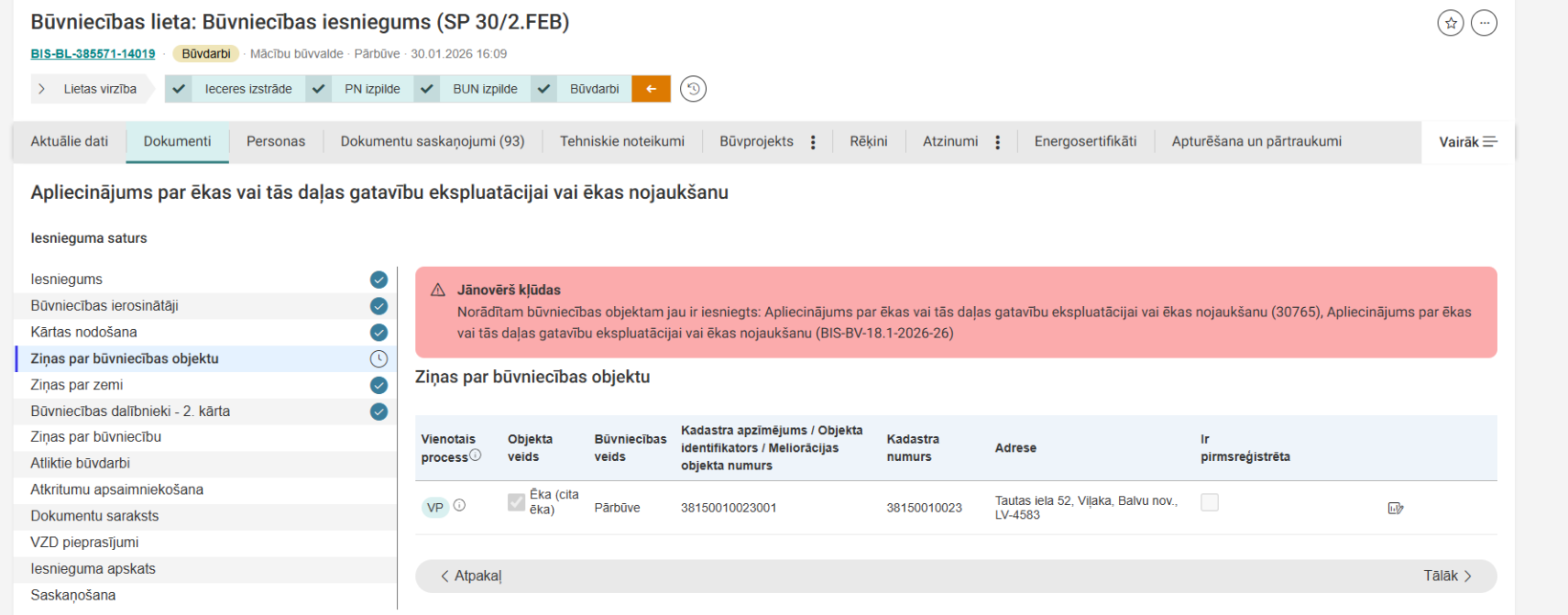Open Apturēšana un pārtraukumi tab
Viewport: 1568px width, 615px height.
(x=1256, y=141)
